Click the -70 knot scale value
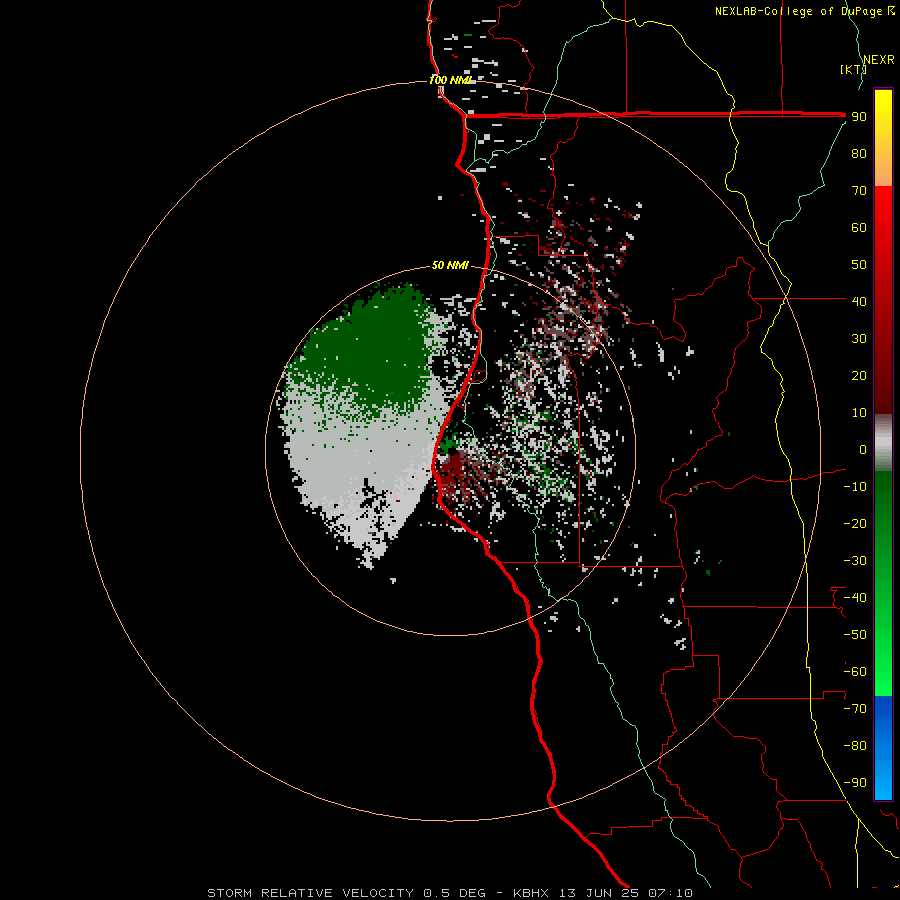Viewport: 900px width, 900px height. click(855, 708)
